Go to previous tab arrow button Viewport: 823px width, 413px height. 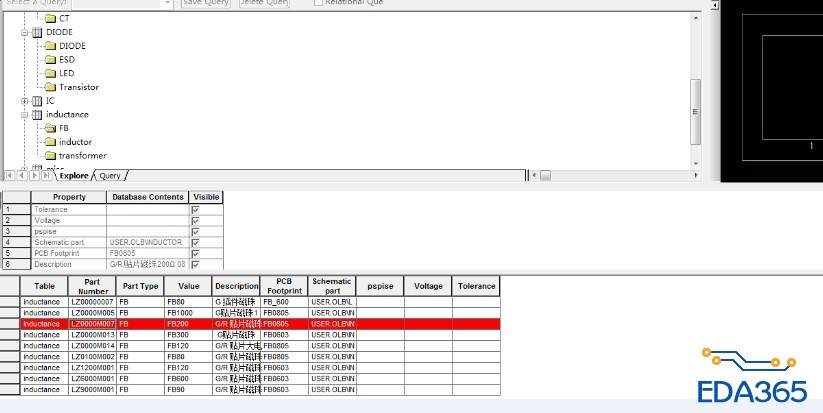(x=22, y=175)
